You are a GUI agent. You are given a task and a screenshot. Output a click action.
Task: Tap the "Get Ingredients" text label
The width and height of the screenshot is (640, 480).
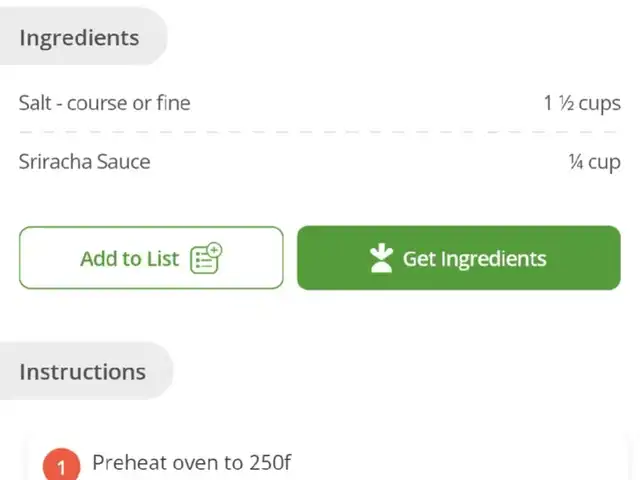(474, 258)
